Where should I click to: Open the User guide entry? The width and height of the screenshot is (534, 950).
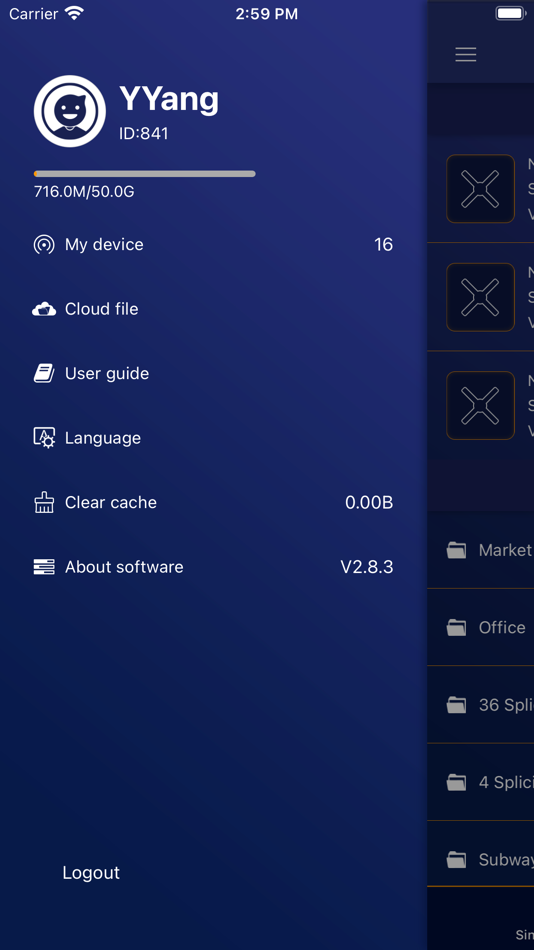[213, 373]
